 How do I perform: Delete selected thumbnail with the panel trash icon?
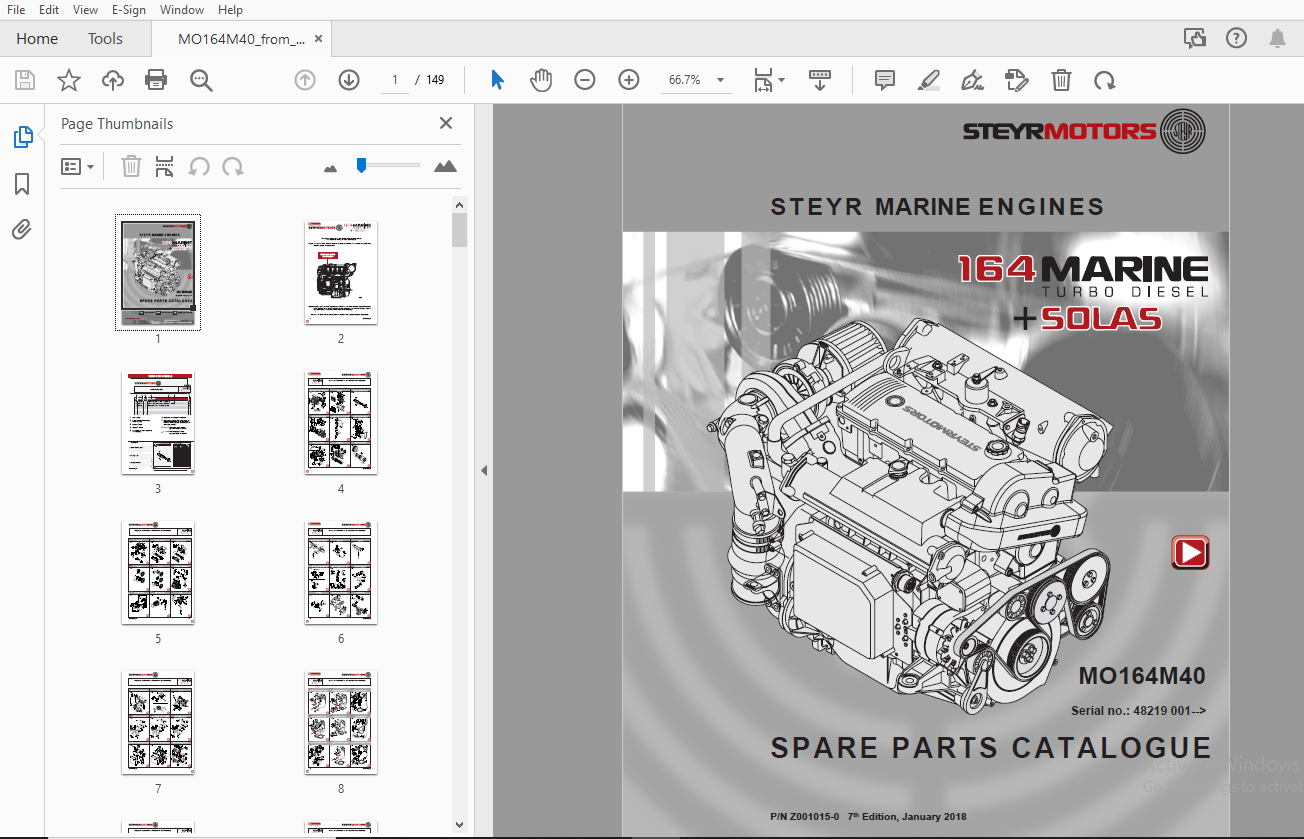[x=131, y=167]
